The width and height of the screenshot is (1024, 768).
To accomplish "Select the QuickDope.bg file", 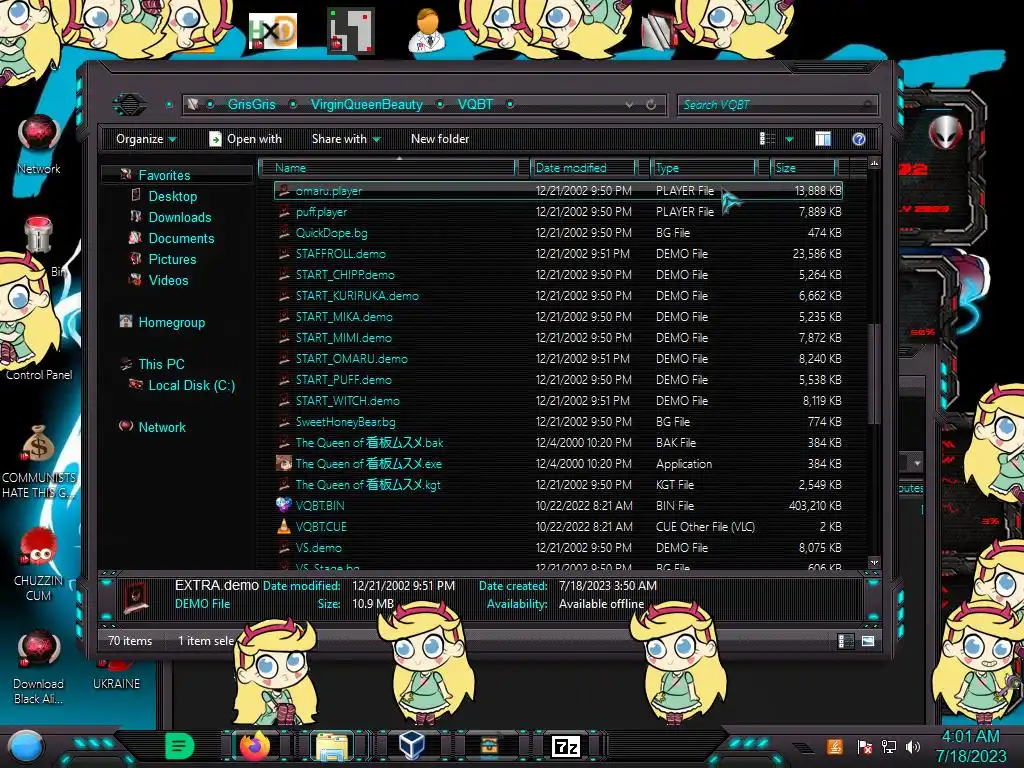I will (x=558, y=232).
